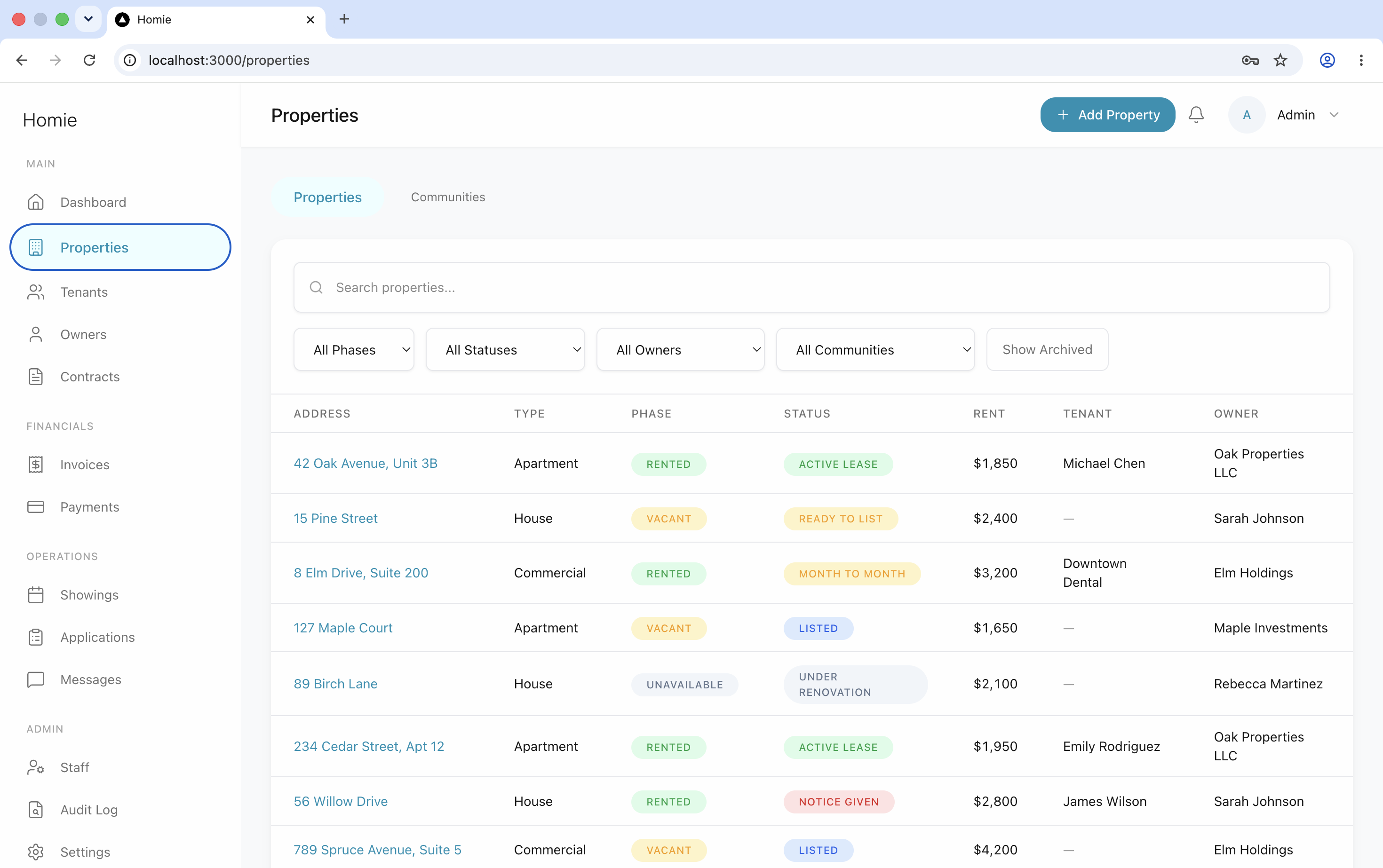Click the Contracts document icon
The image size is (1383, 868).
point(36,377)
